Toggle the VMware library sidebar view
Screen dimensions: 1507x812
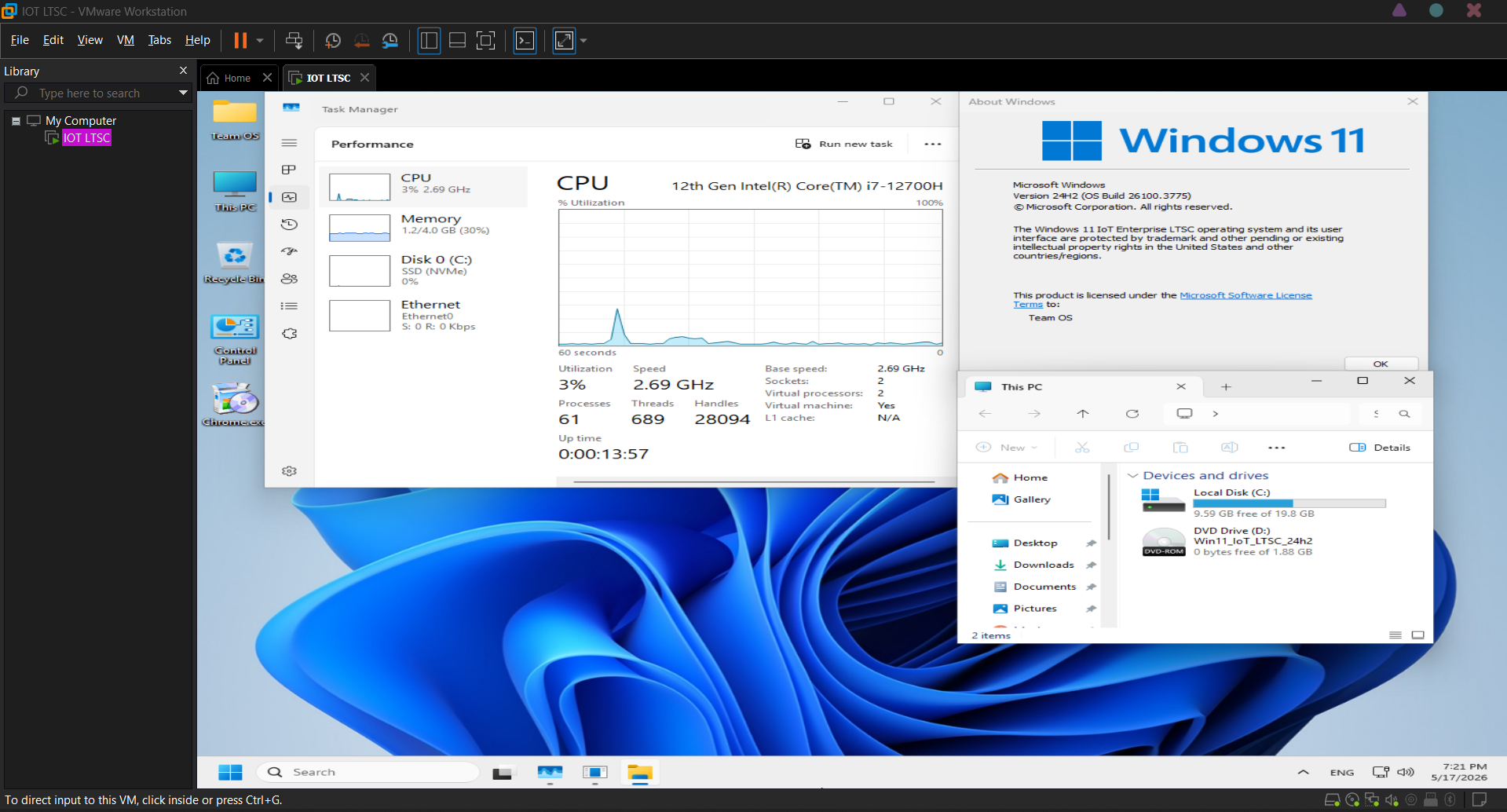pos(429,40)
